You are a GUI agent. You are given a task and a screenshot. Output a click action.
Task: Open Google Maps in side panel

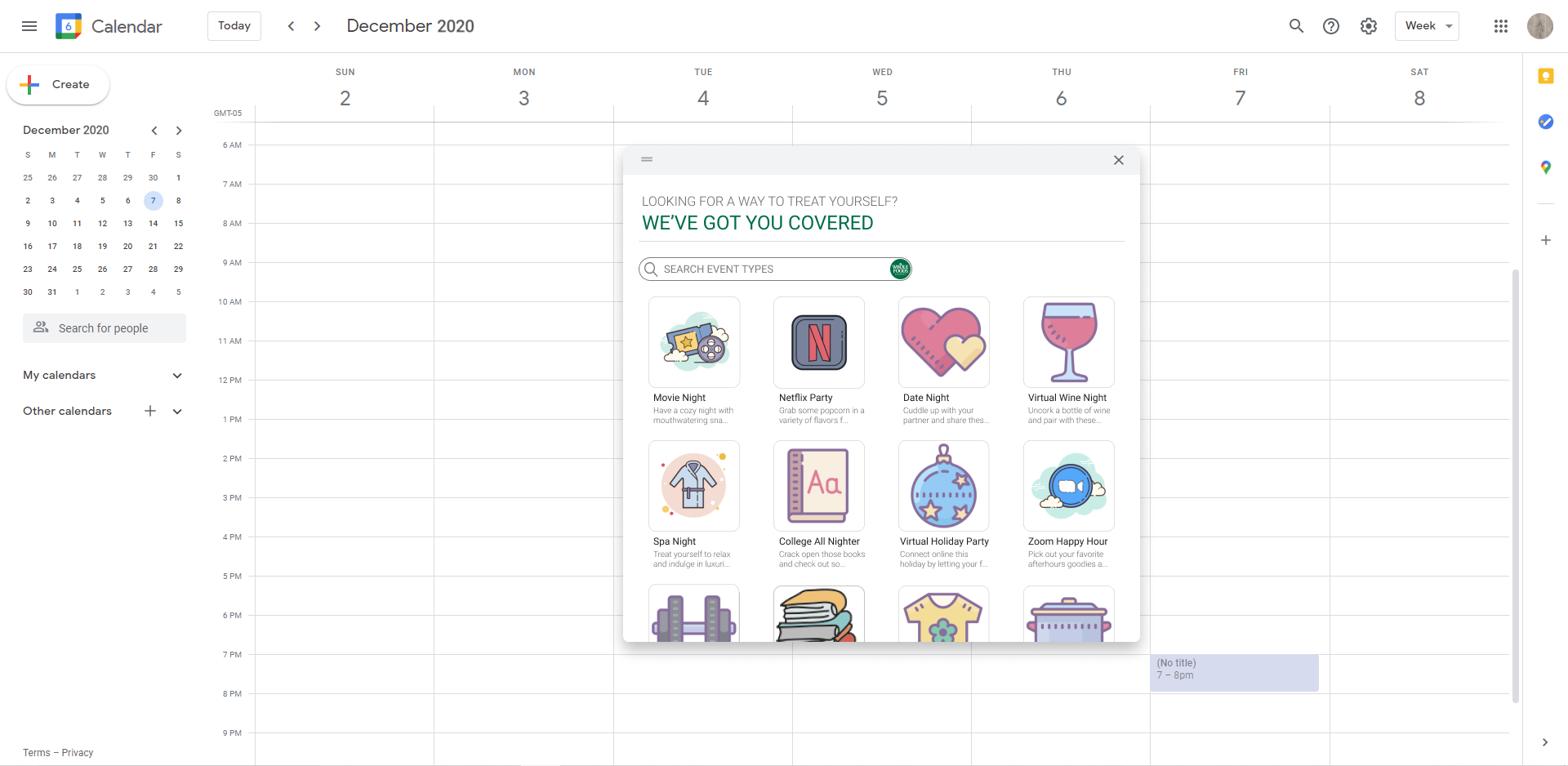point(1545,167)
